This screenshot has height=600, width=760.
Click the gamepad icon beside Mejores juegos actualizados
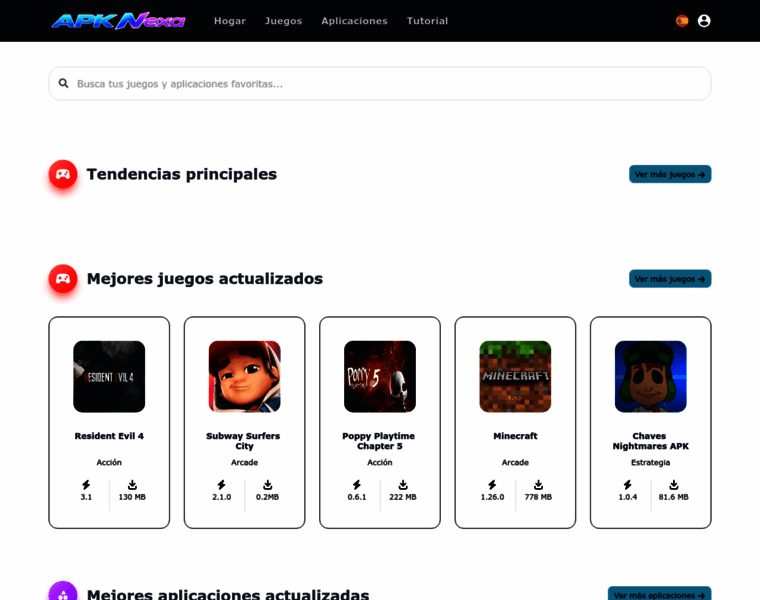click(63, 279)
